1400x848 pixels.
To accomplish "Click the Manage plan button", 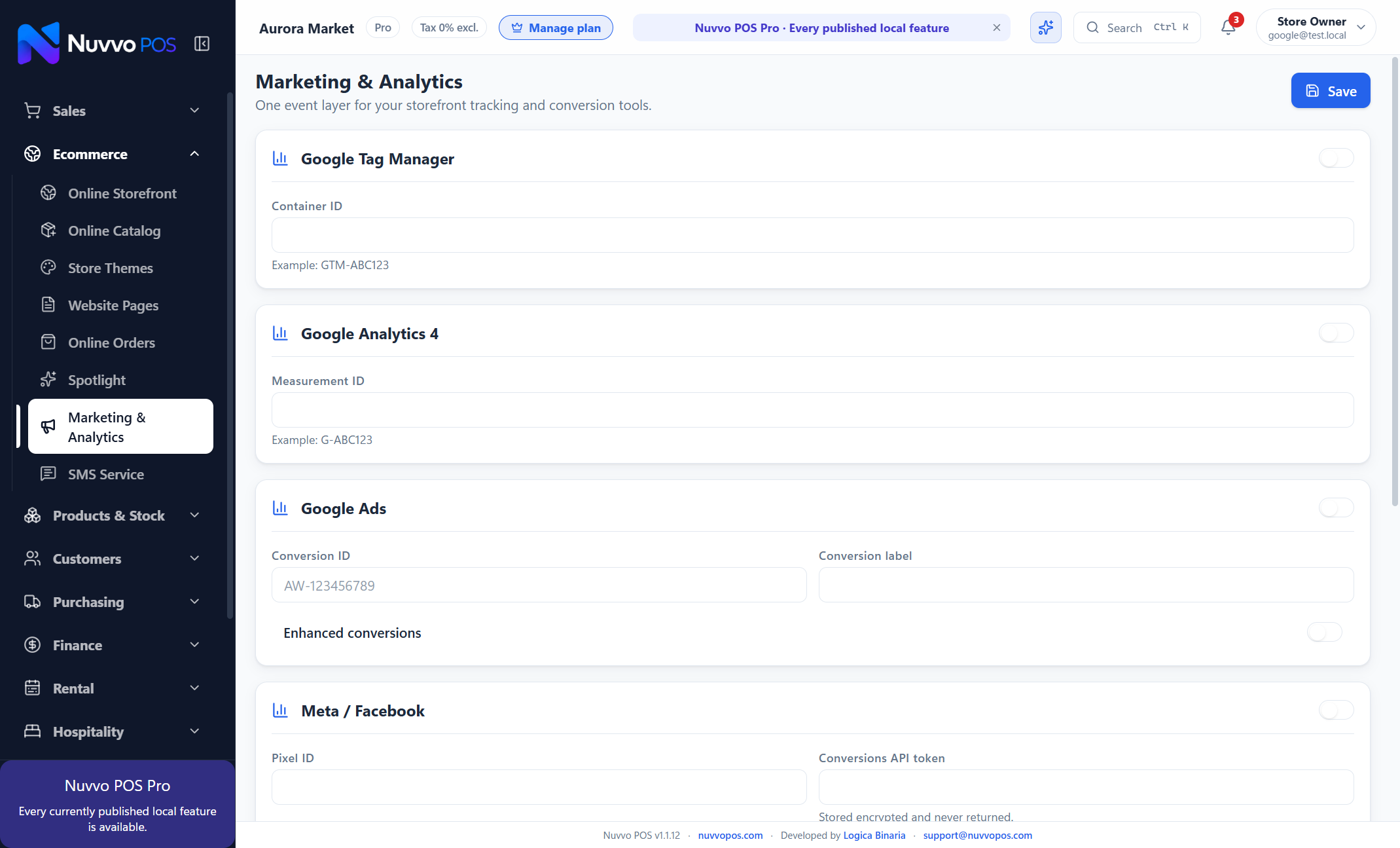I will (x=556, y=28).
